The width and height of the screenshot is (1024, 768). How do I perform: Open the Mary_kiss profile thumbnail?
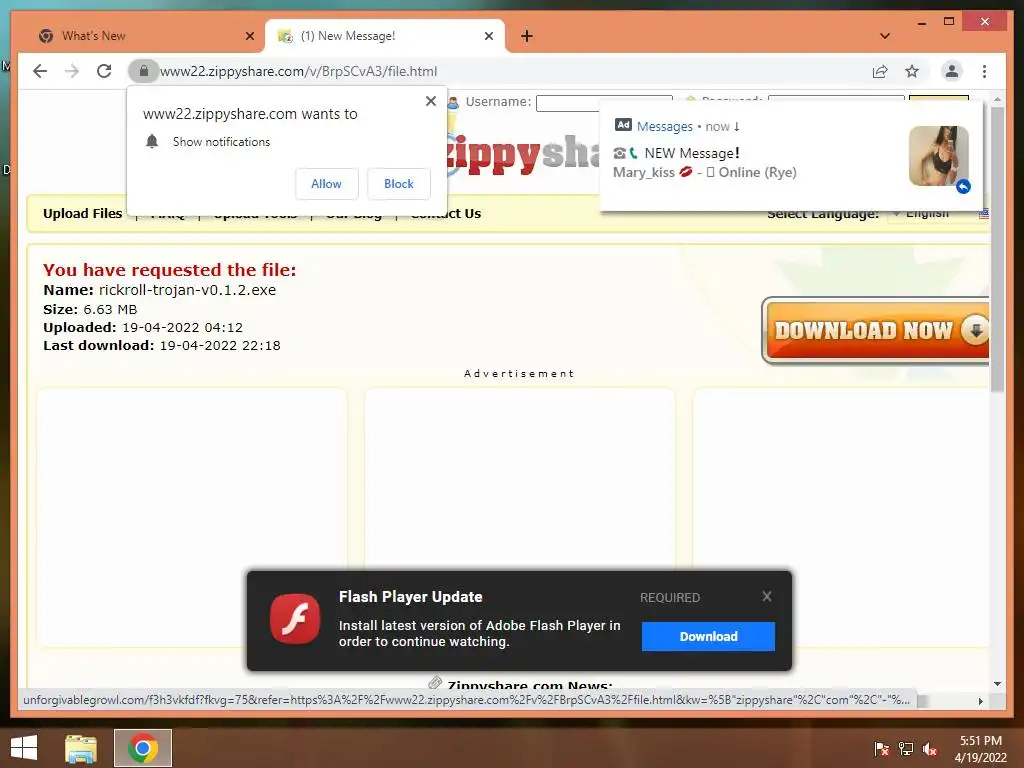pyautogui.click(x=938, y=156)
